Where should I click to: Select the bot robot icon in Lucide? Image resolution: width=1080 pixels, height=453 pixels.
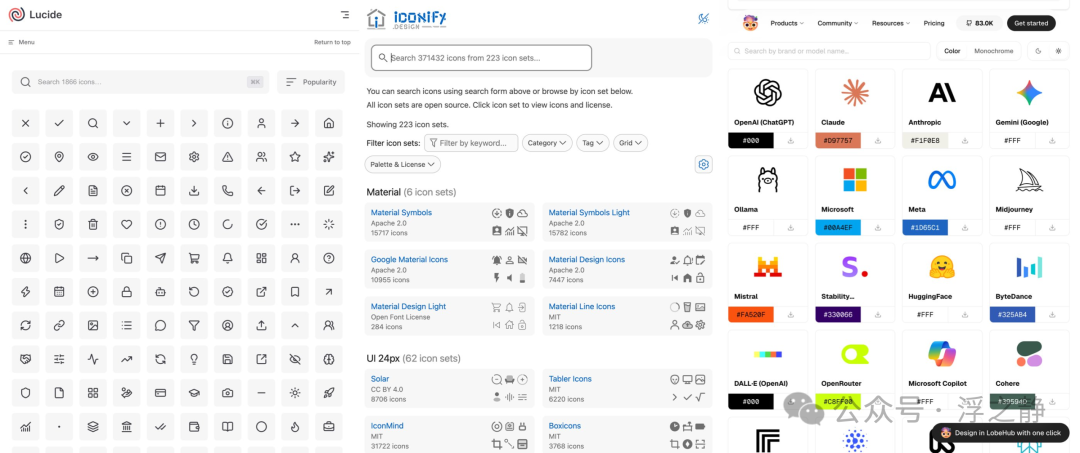[160, 292]
